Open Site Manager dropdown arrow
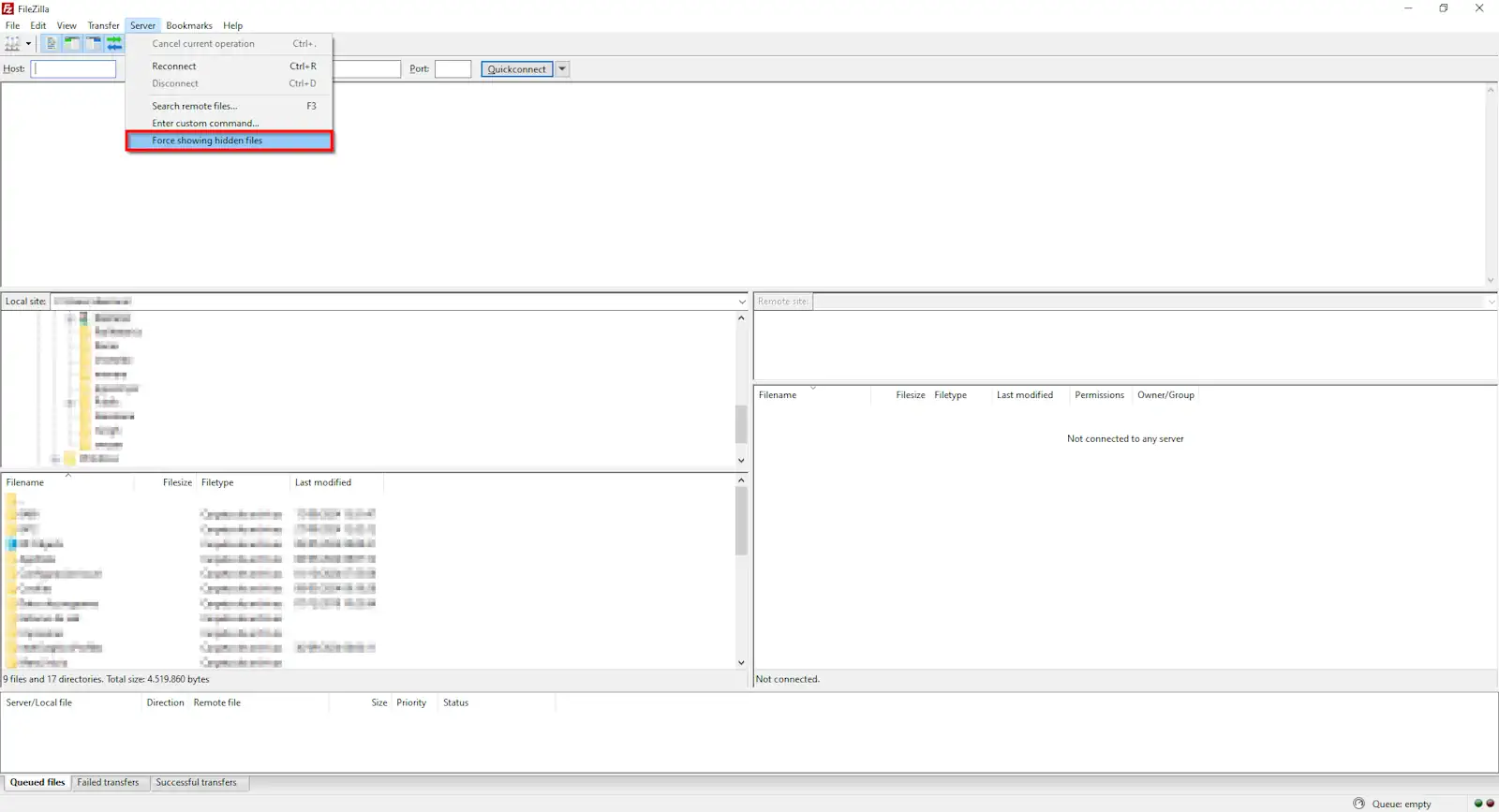The height and width of the screenshot is (812, 1499). (x=28, y=44)
